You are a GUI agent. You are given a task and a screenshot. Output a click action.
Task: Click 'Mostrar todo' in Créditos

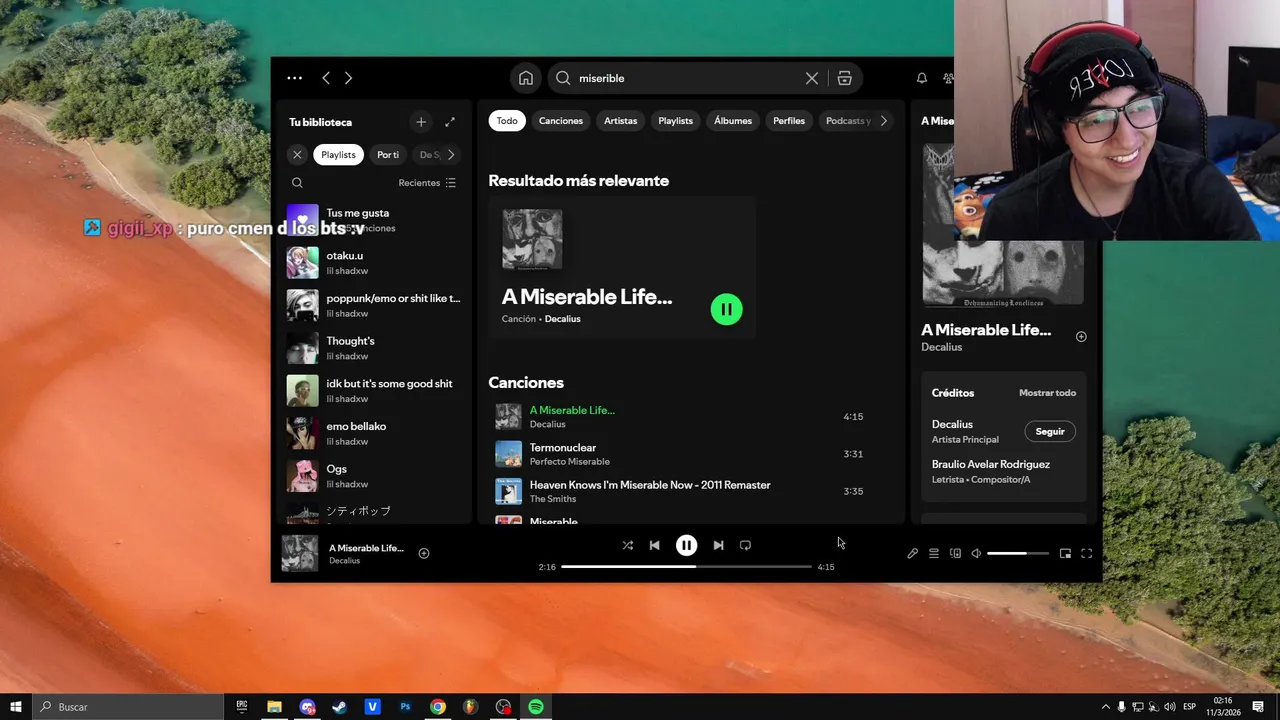pos(1047,393)
